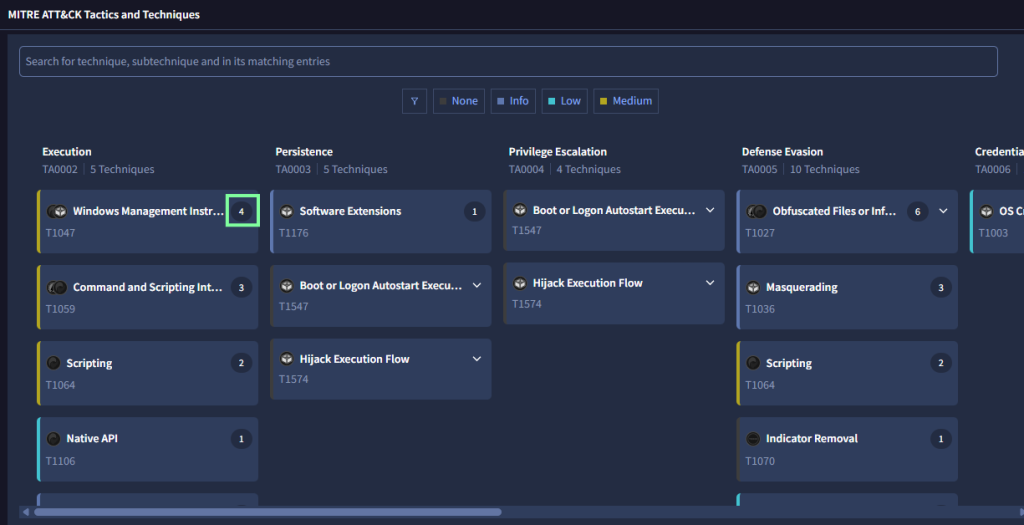
Task: Select the Defense Evasion tactic heading
Action: [782, 152]
